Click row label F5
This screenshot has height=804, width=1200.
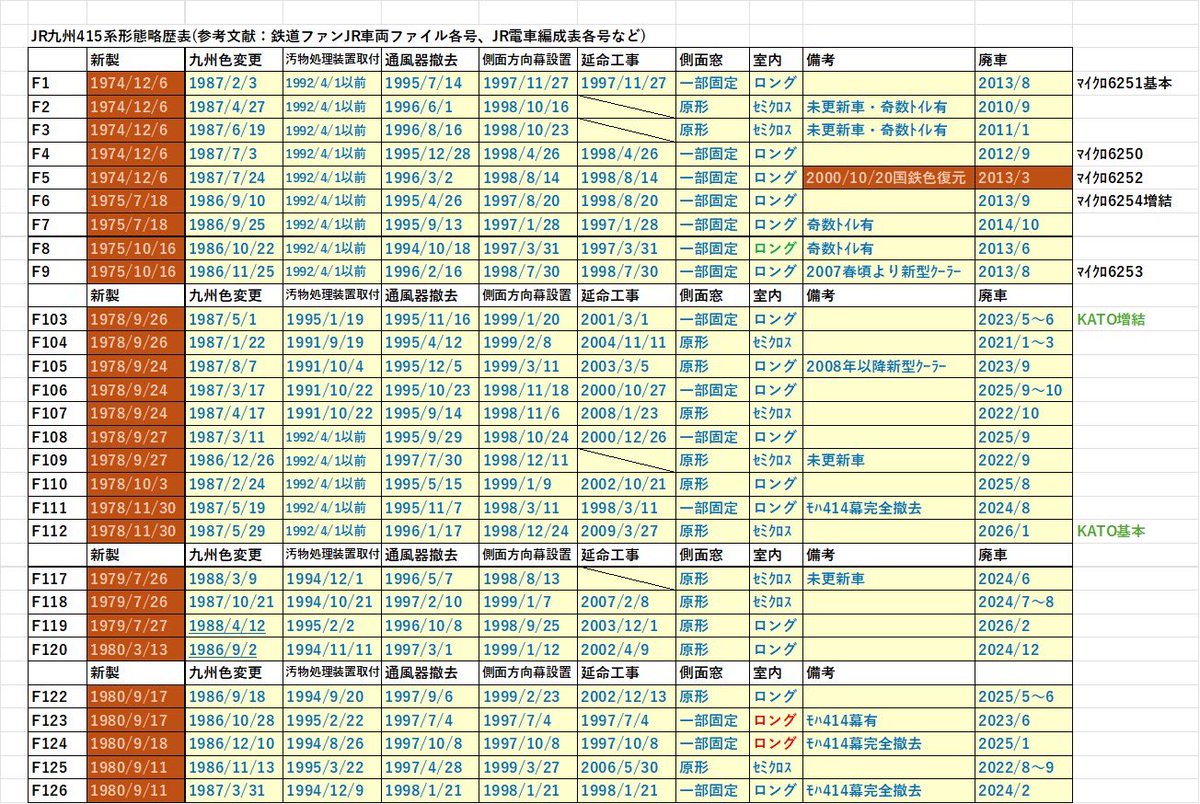point(57,178)
